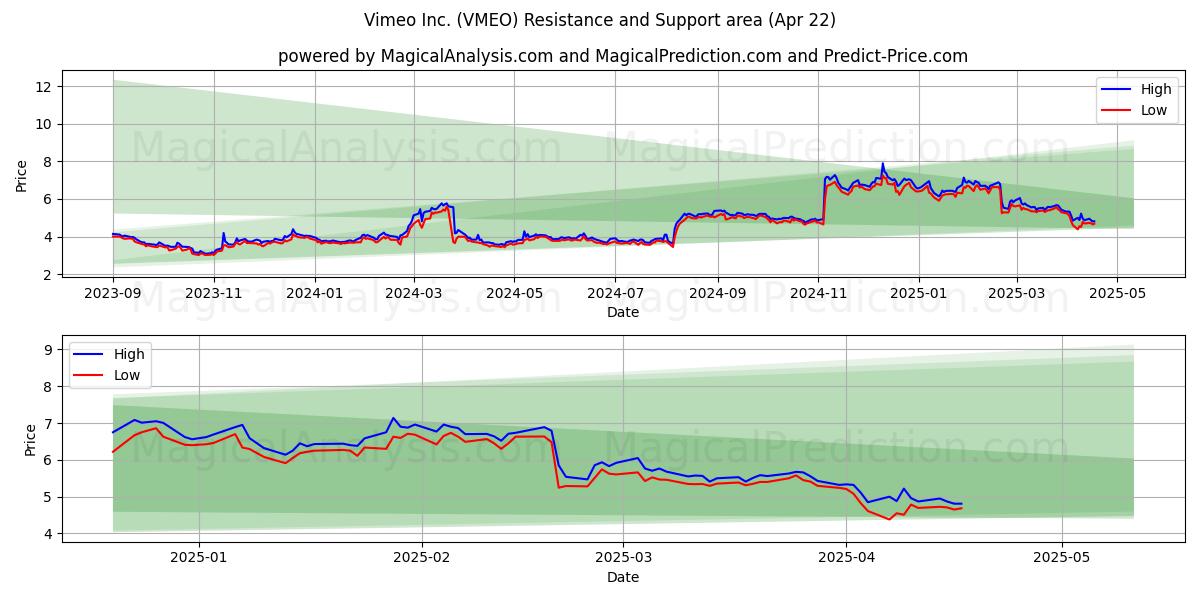Click the 2025-02 tick label on bottom chart
This screenshot has width=1200, height=600.
point(422,559)
